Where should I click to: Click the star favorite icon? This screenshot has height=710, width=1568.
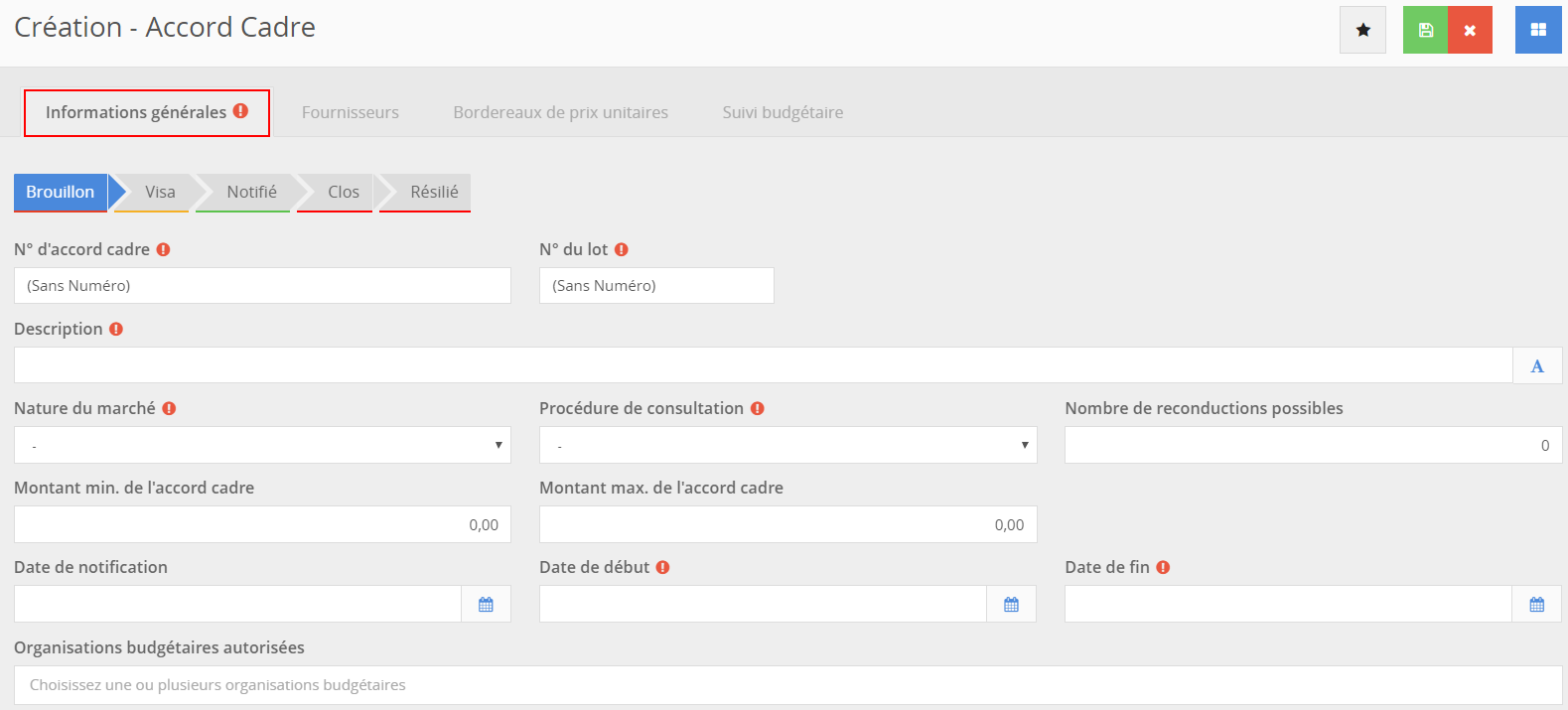(x=1362, y=30)
